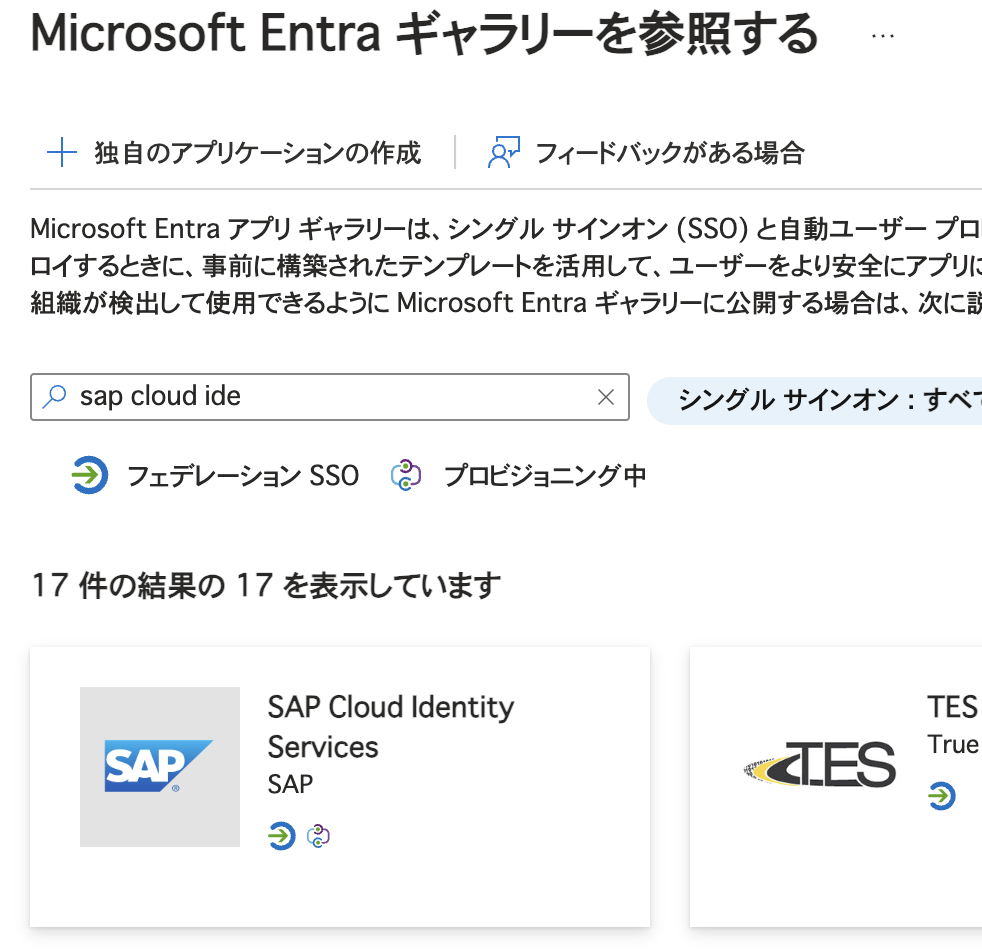Click the 独自のアプリケーションの作成 button
Screen dimensions: 982x950
click(x=257, y=153)
